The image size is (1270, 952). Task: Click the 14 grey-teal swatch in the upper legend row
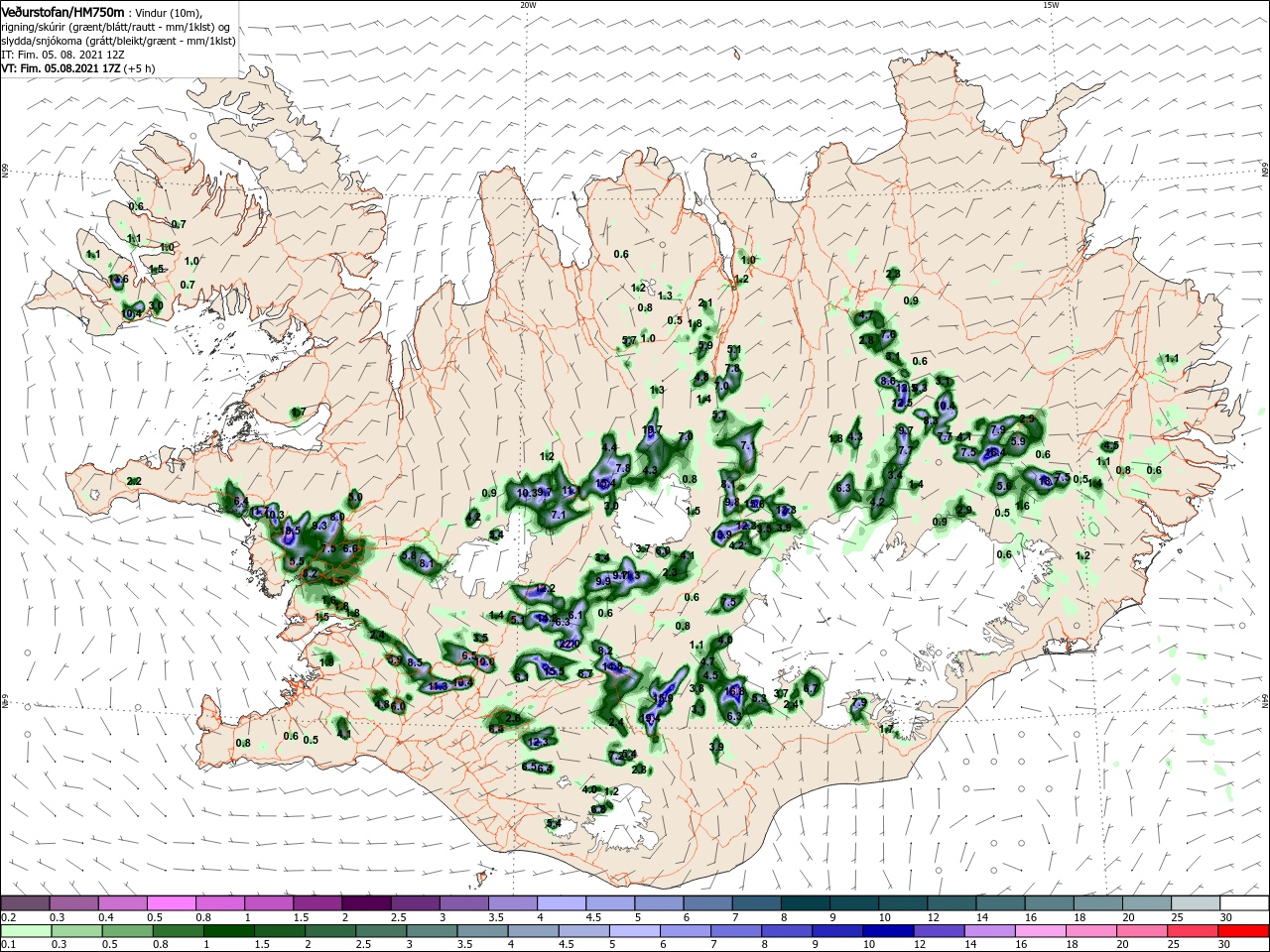998,903
